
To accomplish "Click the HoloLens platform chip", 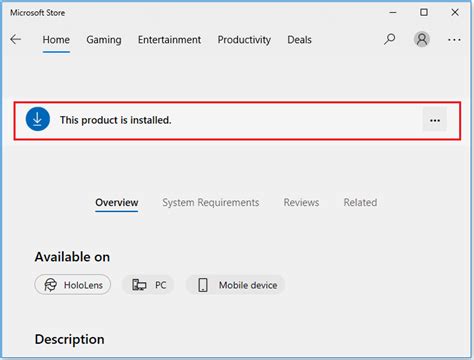I will click(73, 285).
